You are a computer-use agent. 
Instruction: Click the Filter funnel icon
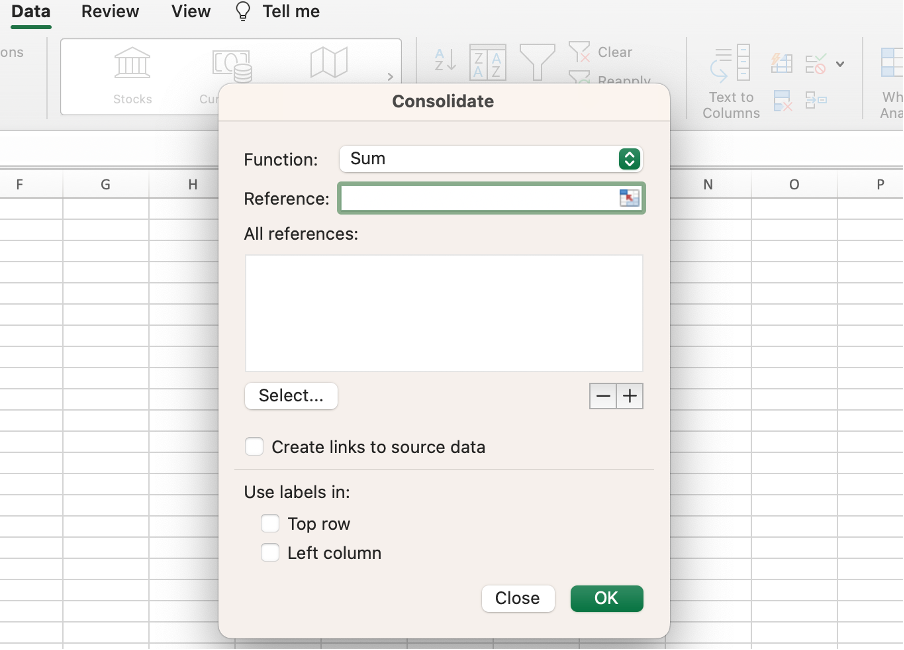click(x=537, y=62)
